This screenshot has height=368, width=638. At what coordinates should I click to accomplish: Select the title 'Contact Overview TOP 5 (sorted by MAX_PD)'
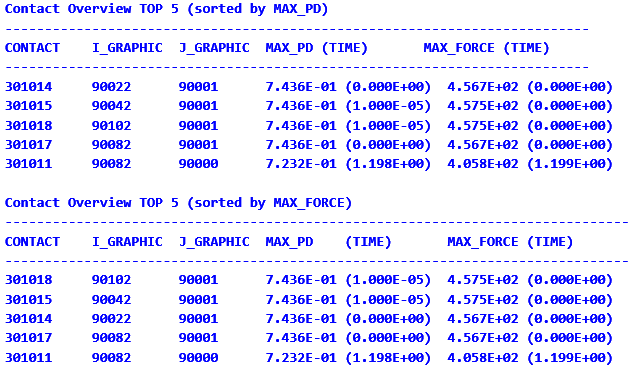pyautogui.click(x=166, y=9)
